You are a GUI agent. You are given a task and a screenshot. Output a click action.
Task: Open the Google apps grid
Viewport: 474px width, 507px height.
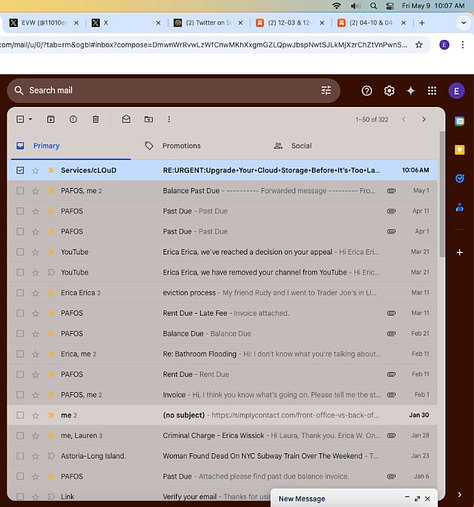(x=432, y=91)
